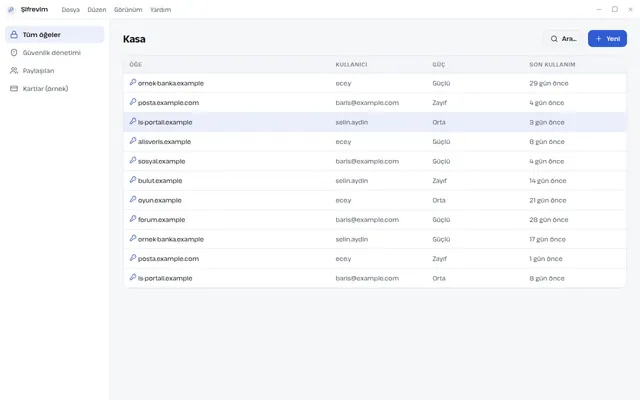This screenshot has height=400, width=640.
Task: Maximize the Şifrevim window
Action: tap(615, 9)
